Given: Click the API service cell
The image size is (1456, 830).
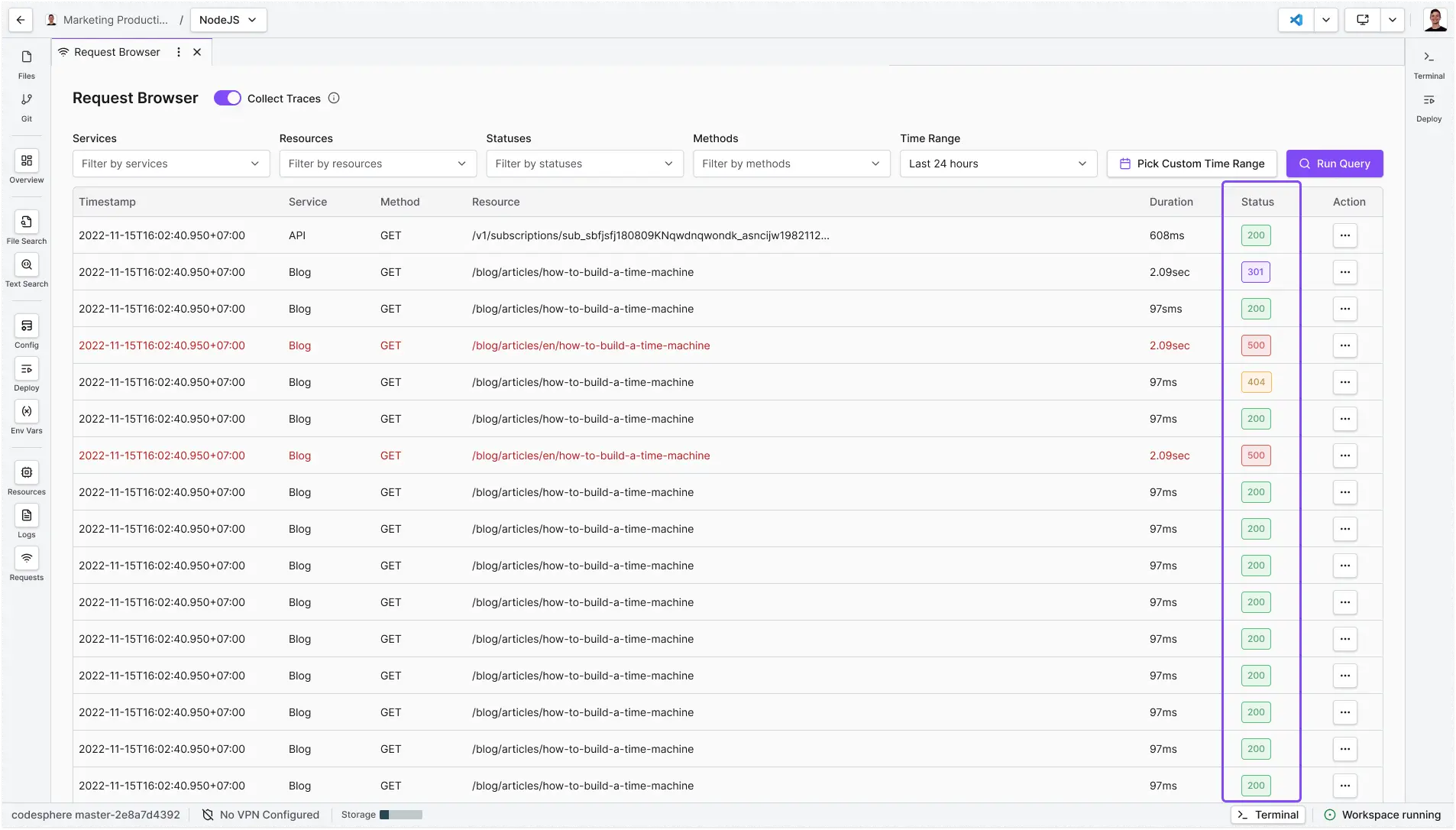Looking at the screenshot, I should tap(297, 235).
